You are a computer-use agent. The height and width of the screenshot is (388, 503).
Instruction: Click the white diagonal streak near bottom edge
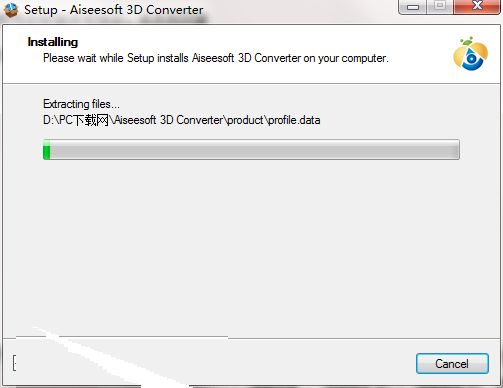pyautogui.click(x=110, y=358)
